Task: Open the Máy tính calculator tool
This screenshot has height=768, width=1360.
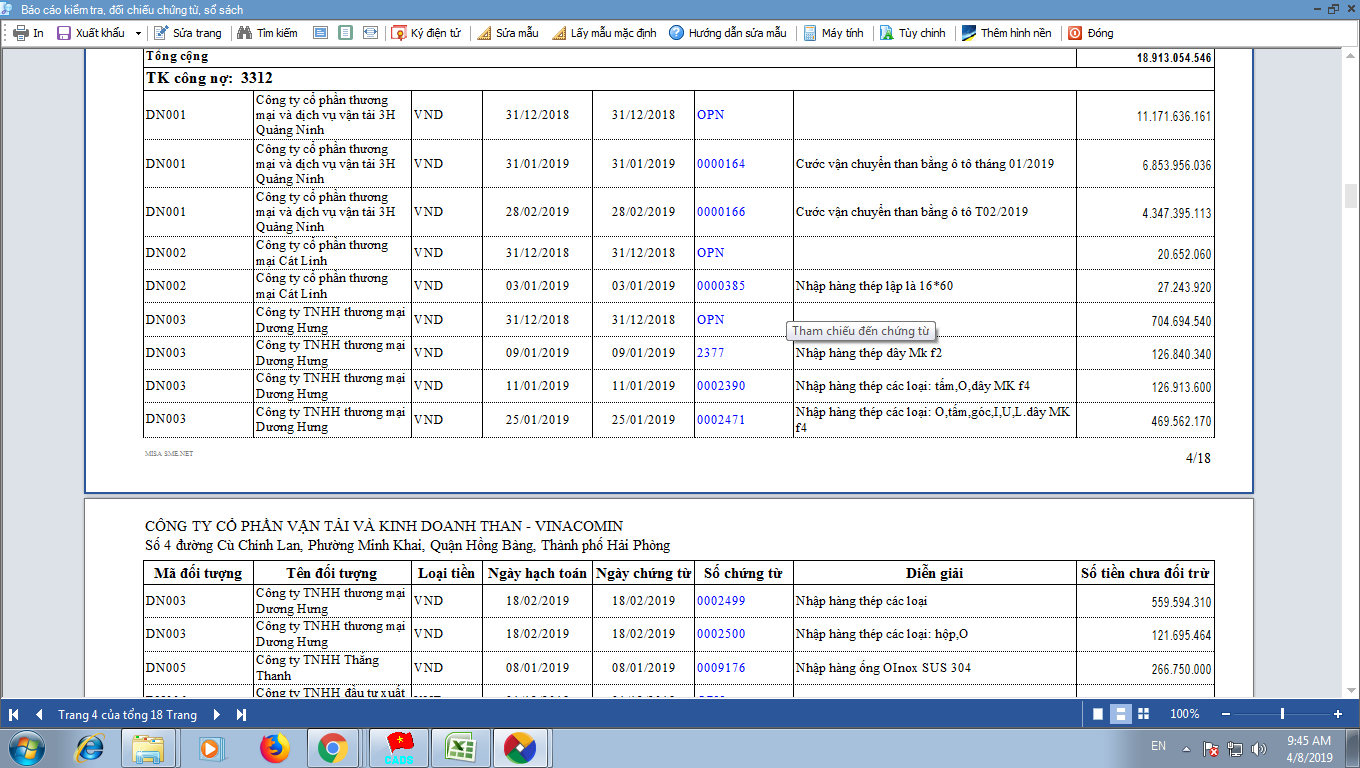Action: [x=810, y=33]
